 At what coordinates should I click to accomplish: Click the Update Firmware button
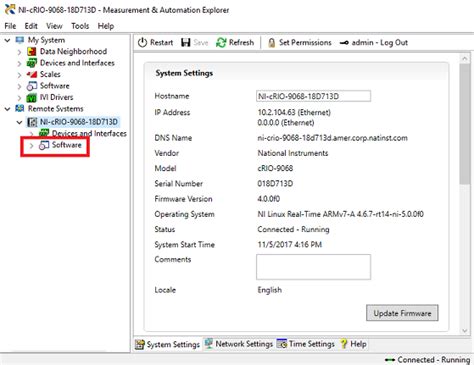[402, 313]
